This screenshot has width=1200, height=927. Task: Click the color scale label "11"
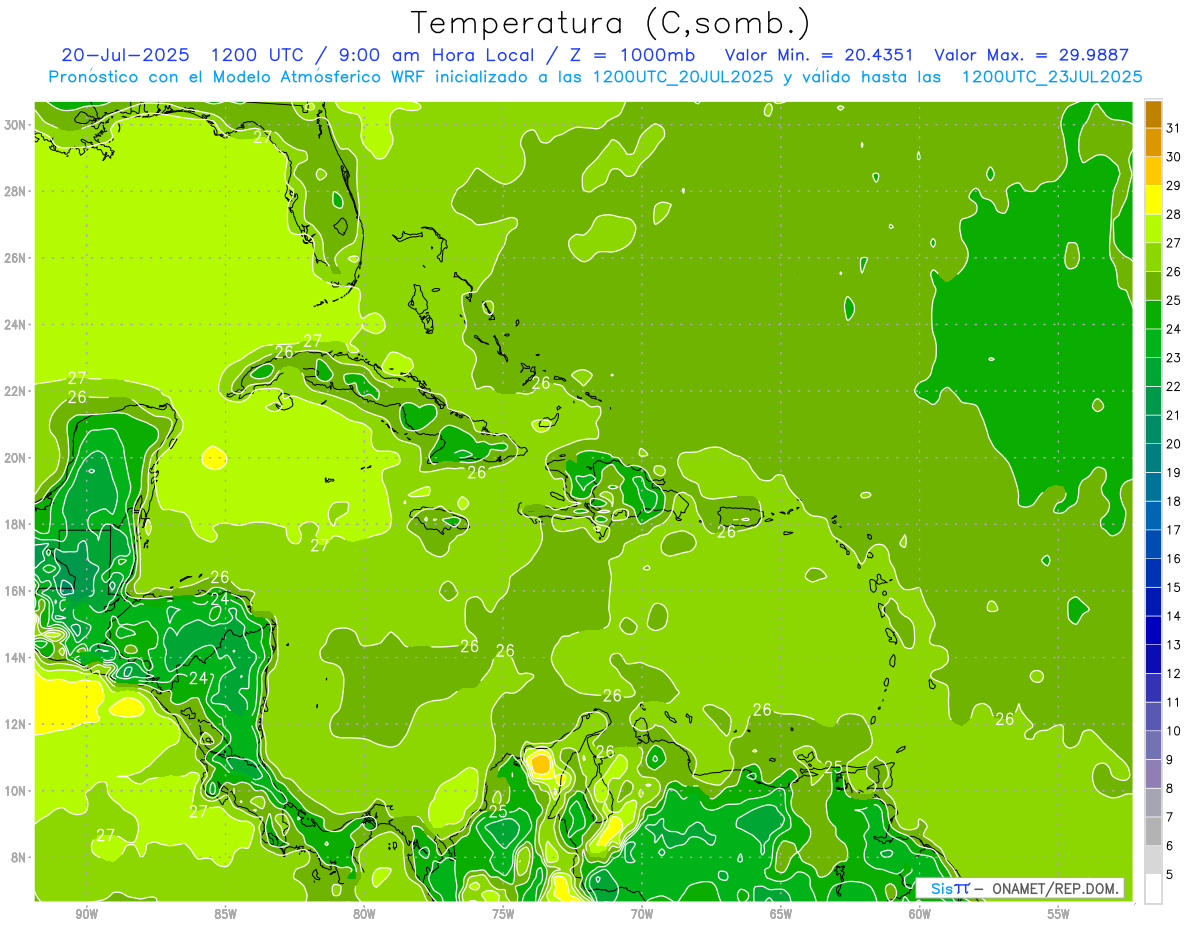1173,703
